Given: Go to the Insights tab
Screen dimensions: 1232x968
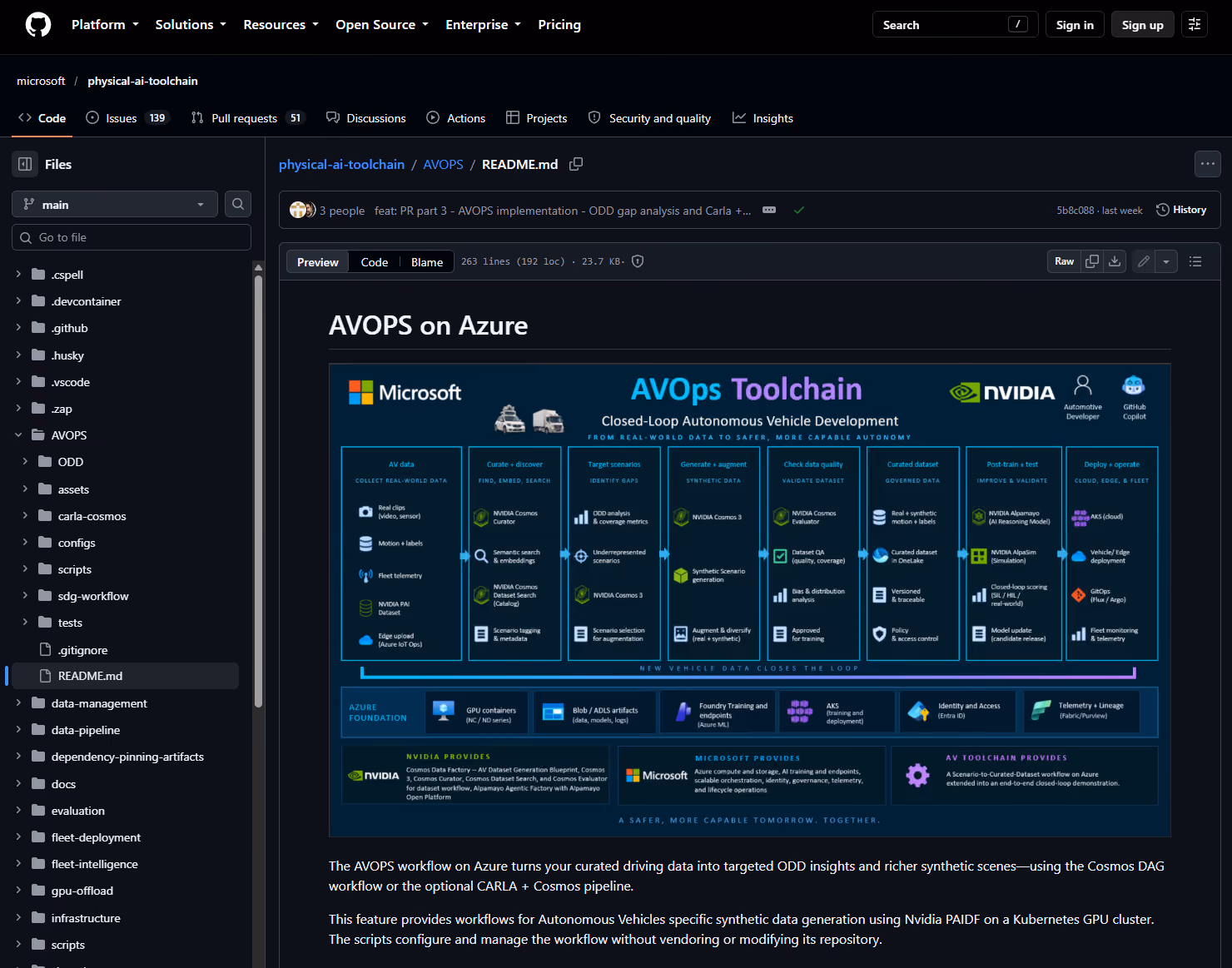Looking at the screenshot, I should pyautogui.click(x=763, y=118).
